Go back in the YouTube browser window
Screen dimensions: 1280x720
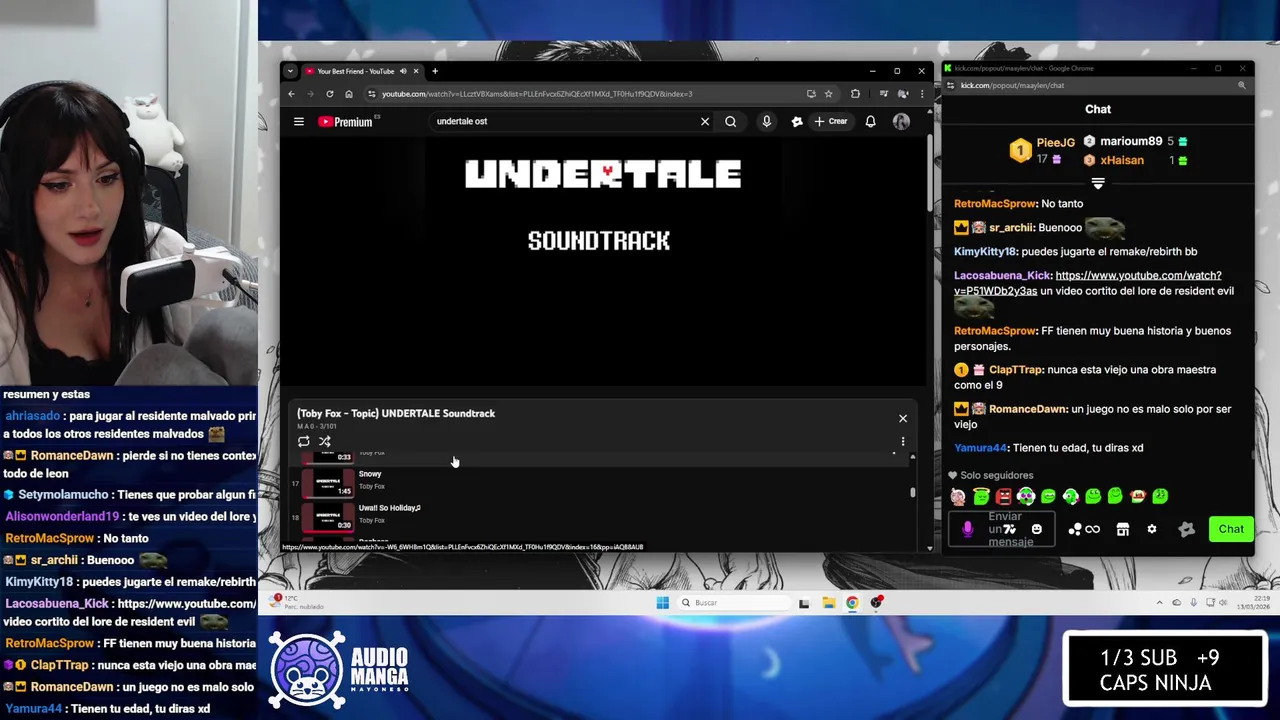(291, 94)
